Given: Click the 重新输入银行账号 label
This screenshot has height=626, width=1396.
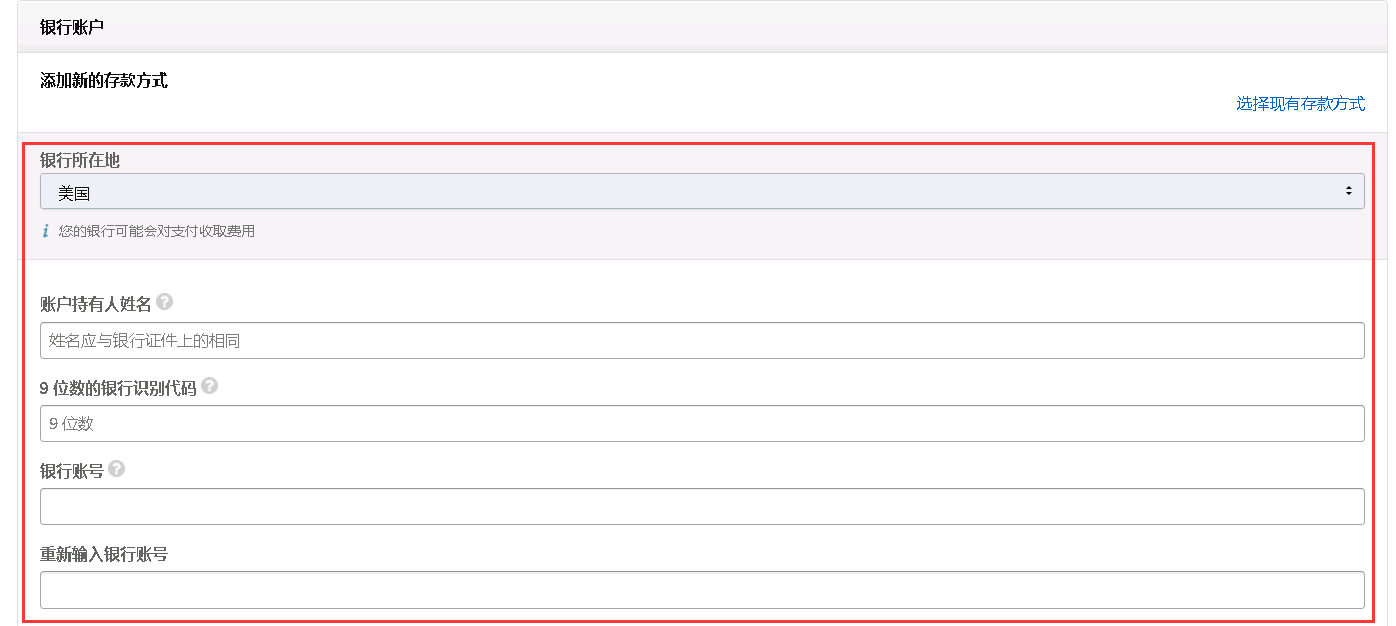Looking at the screenshot, I should (x=104, y=554).
